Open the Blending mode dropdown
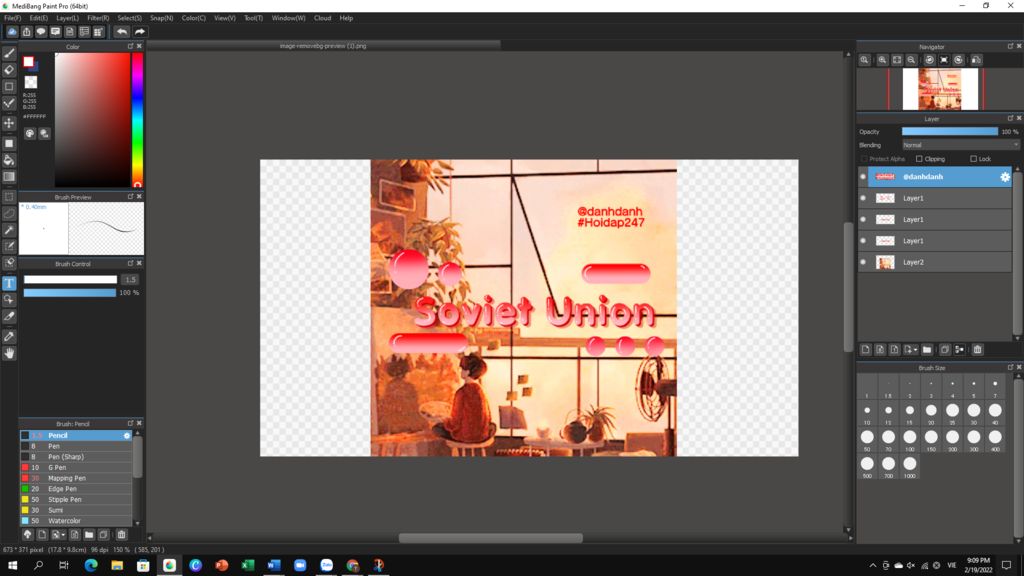This screenshot has width=1024, height=576. (x=960, y=145)
